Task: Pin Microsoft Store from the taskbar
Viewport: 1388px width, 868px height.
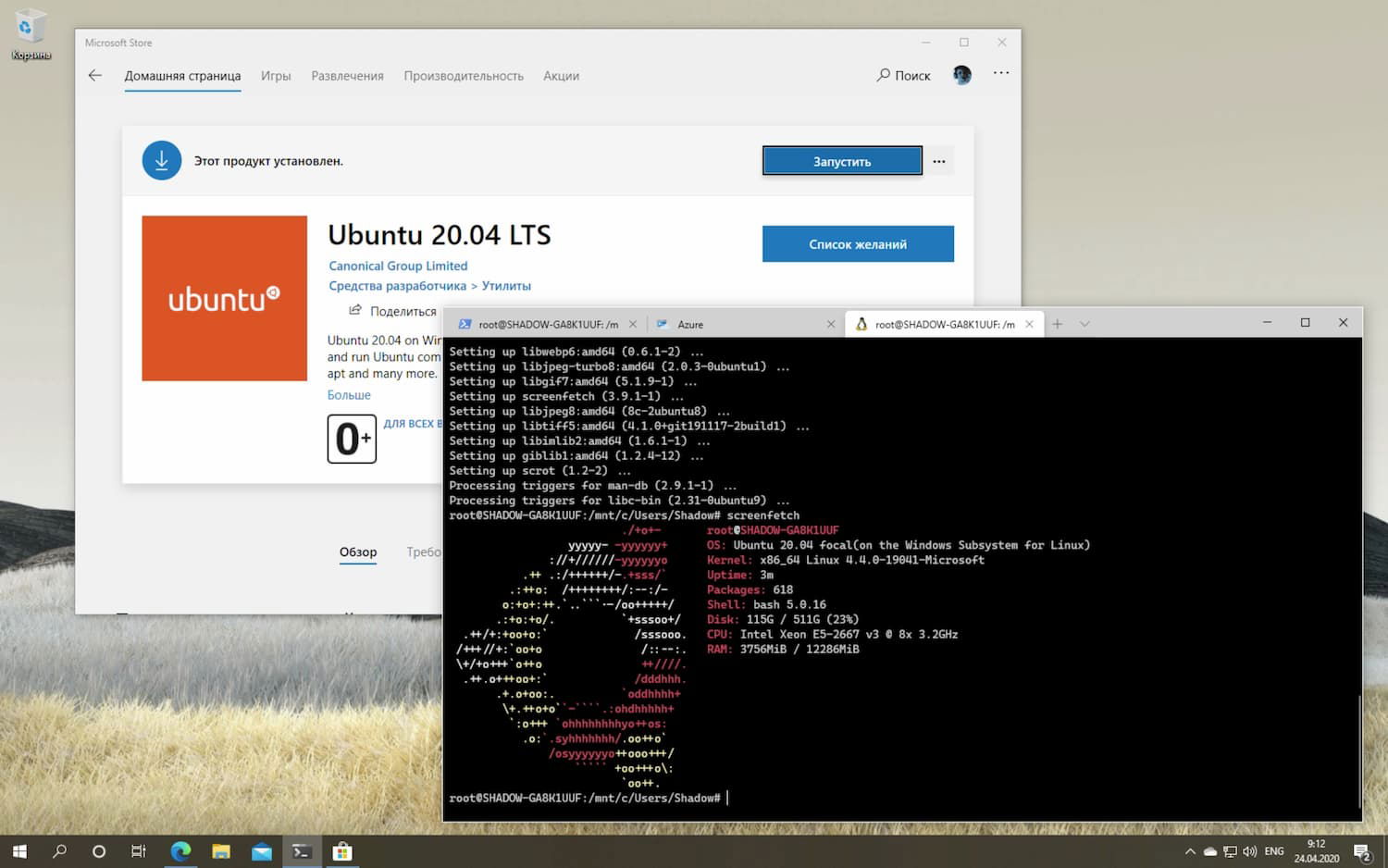Action: coord(343,850)
